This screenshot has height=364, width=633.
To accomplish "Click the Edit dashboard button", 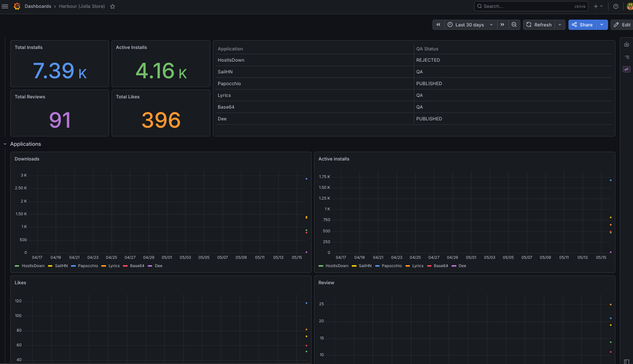I will click(622, 25).
